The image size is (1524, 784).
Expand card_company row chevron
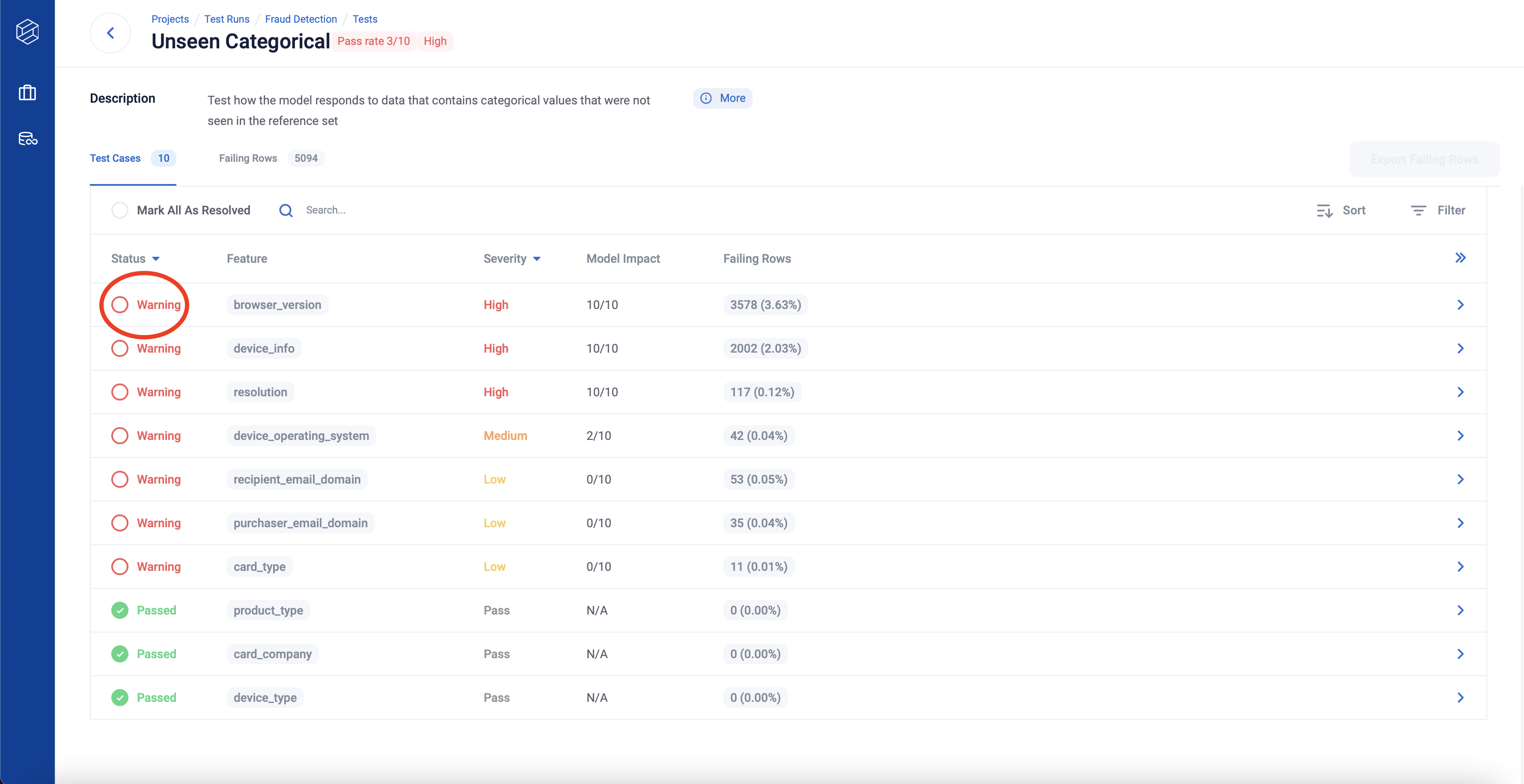[x=1460, y=654]
